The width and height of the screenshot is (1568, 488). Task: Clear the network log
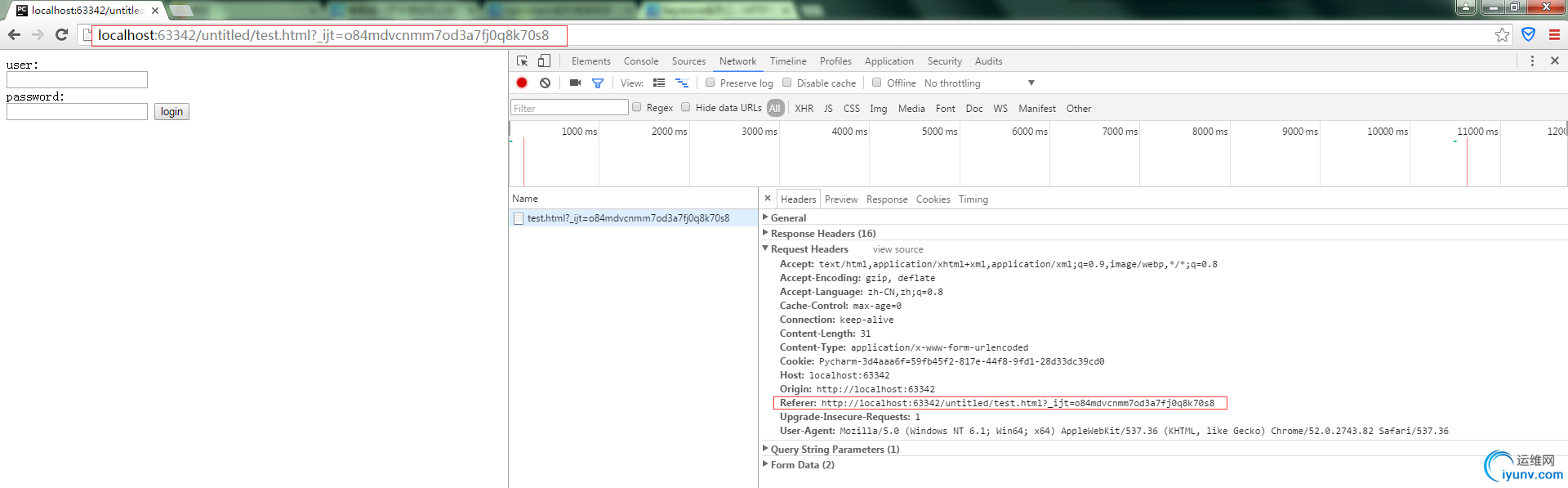[x=545, y=83]
